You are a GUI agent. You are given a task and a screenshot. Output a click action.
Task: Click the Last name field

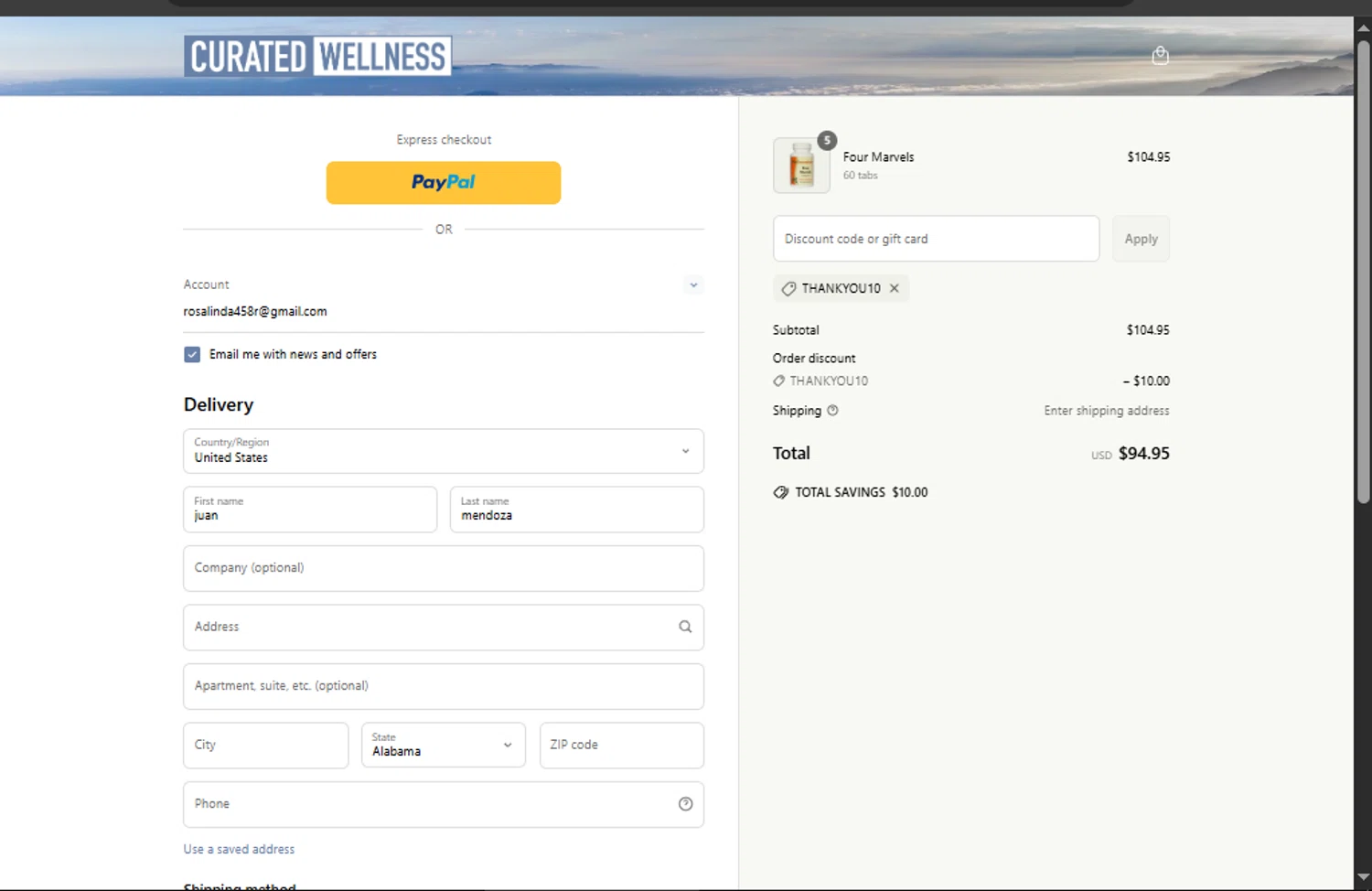click(x=577, y=510)
